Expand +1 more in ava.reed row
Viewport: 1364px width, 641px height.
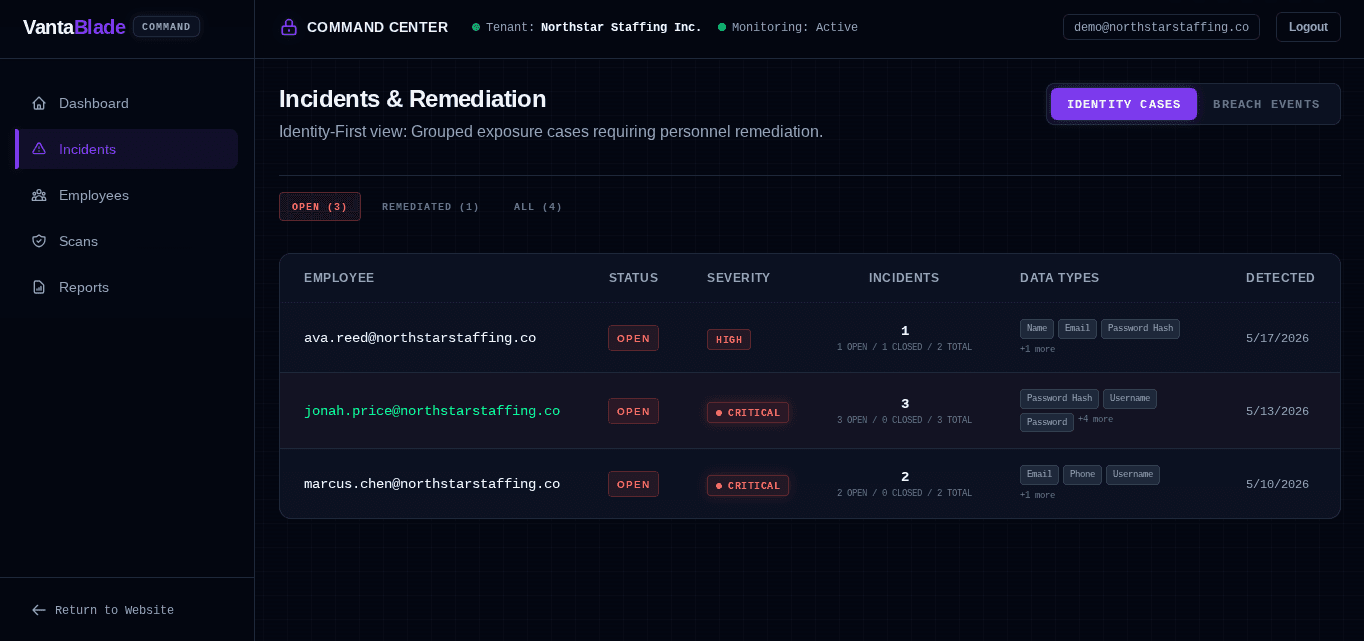point(1037,349)
